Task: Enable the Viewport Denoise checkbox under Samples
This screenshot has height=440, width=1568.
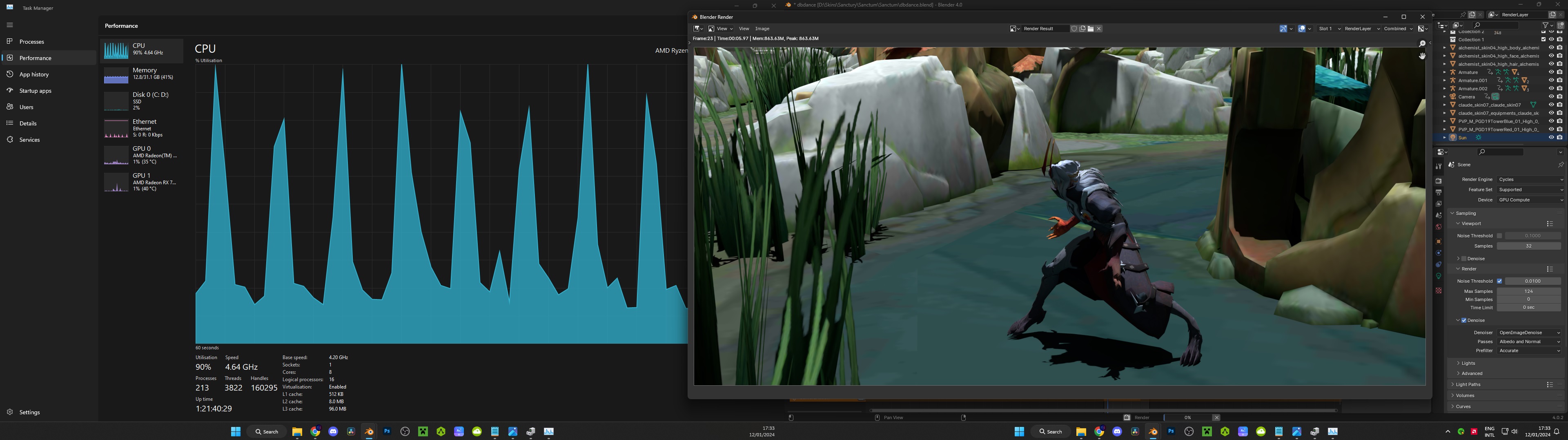Action: [x=1464, y=258]
